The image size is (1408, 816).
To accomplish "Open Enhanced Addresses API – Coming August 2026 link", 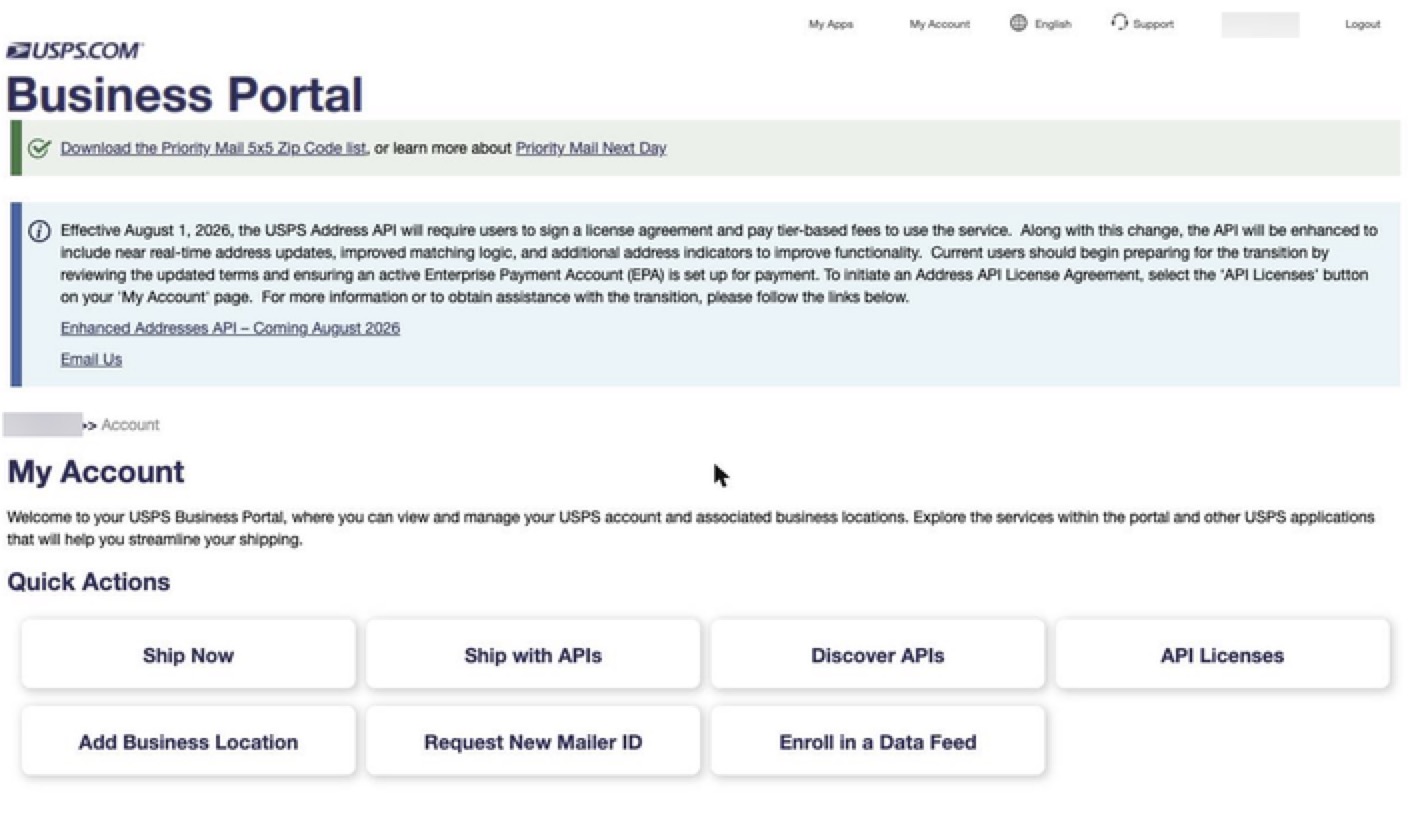I will tap(230, 328).
